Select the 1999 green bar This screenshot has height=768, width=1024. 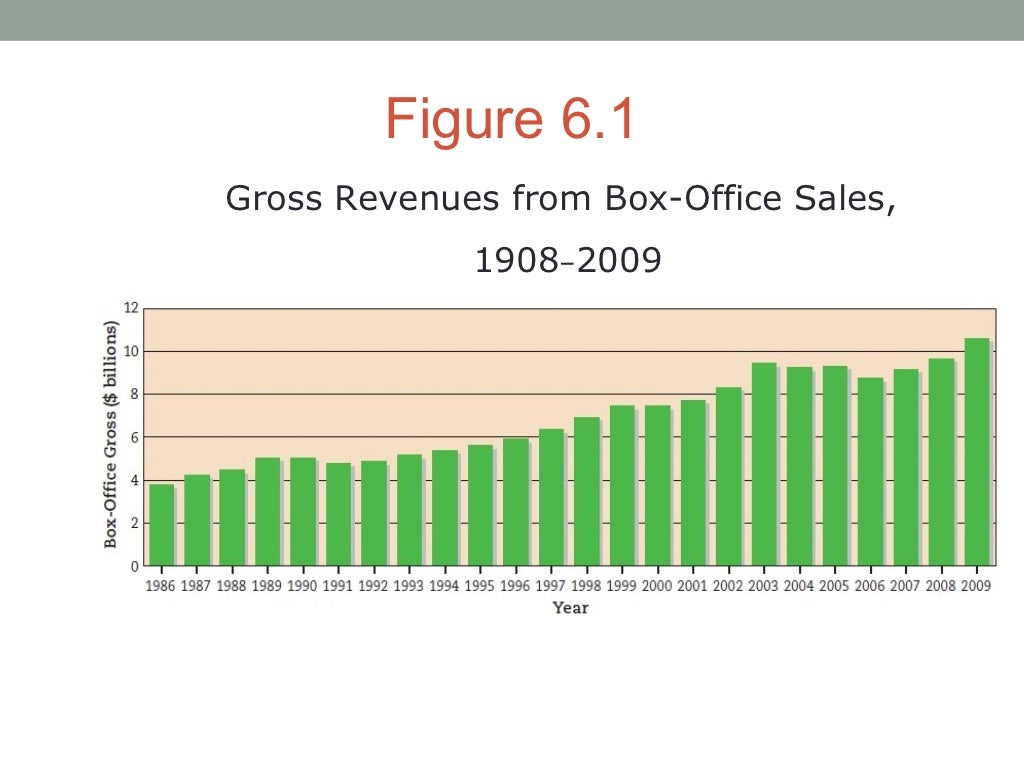pyautogui.click(x=622, y=485)
